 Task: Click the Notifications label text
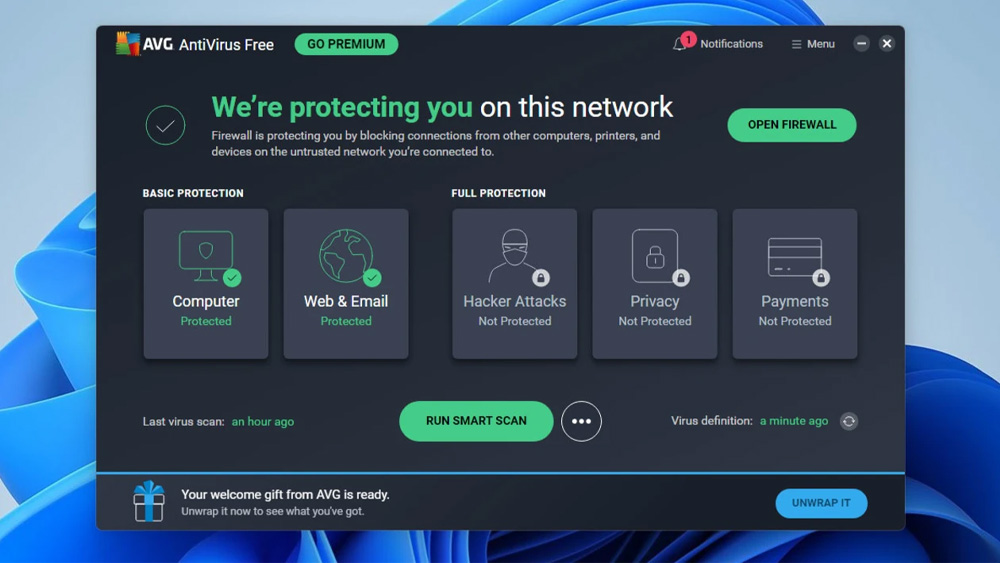(x=732, y=44)
